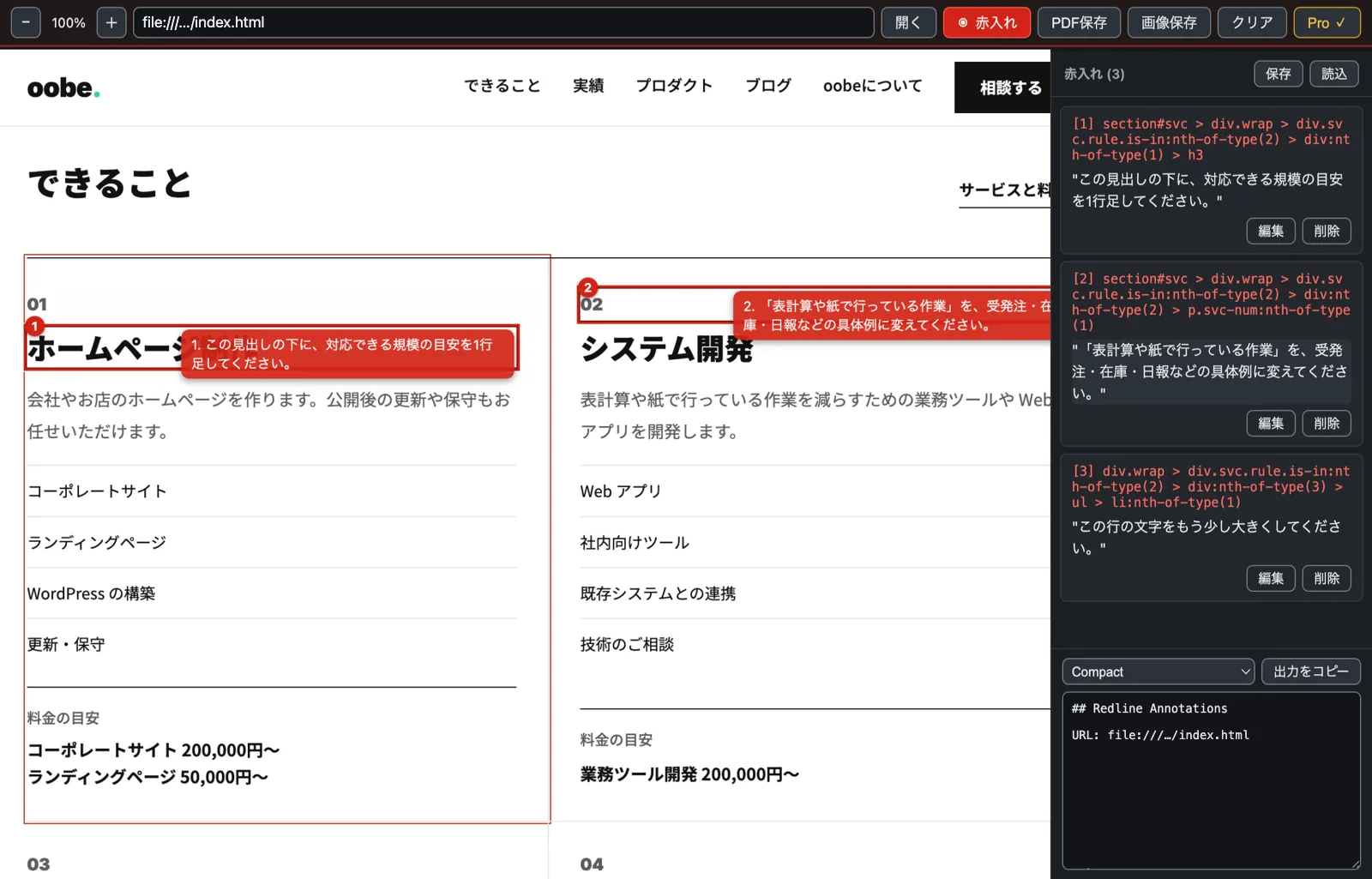1372x879 pixels.
Task: Zoom in with the plus button
Action: pos(111,22)
